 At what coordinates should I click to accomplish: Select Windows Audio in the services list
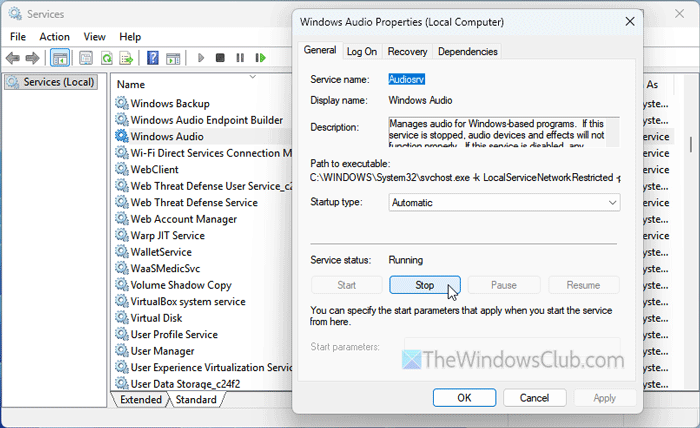coord(167,136)
